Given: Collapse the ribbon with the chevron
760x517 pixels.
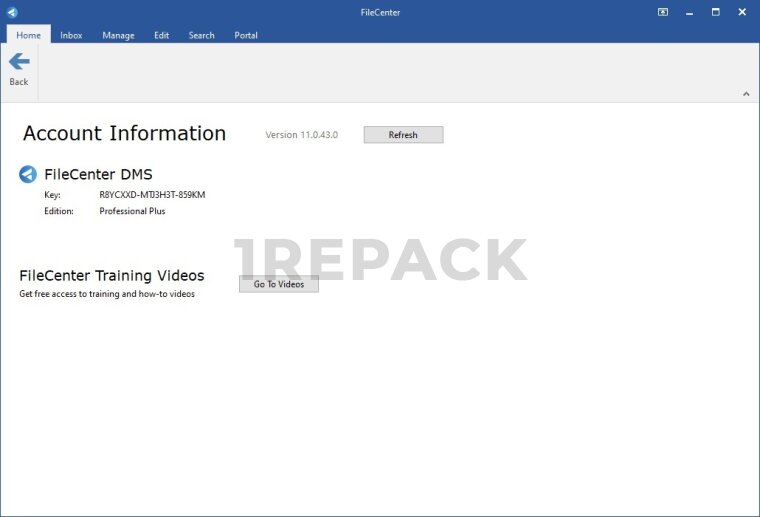Looking at the screenshot, I should 746,94.
